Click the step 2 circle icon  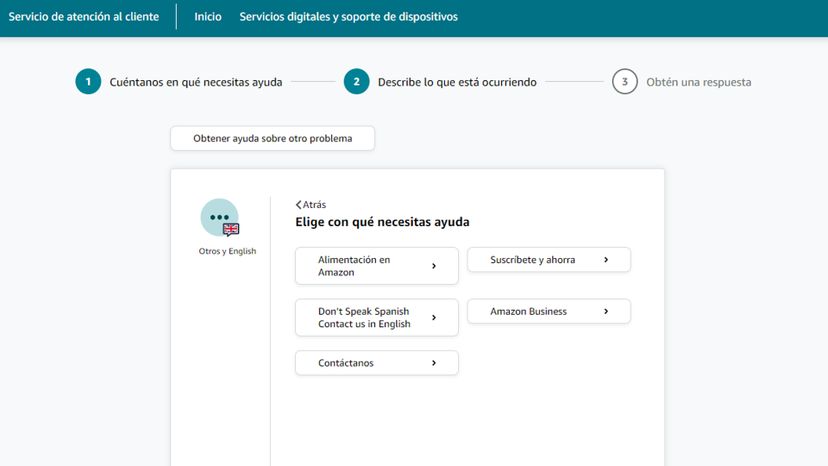tap(356, 82)
